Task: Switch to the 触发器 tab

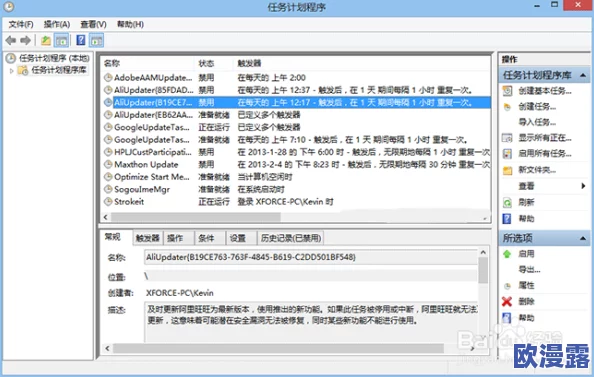Action: click(148, 238)
